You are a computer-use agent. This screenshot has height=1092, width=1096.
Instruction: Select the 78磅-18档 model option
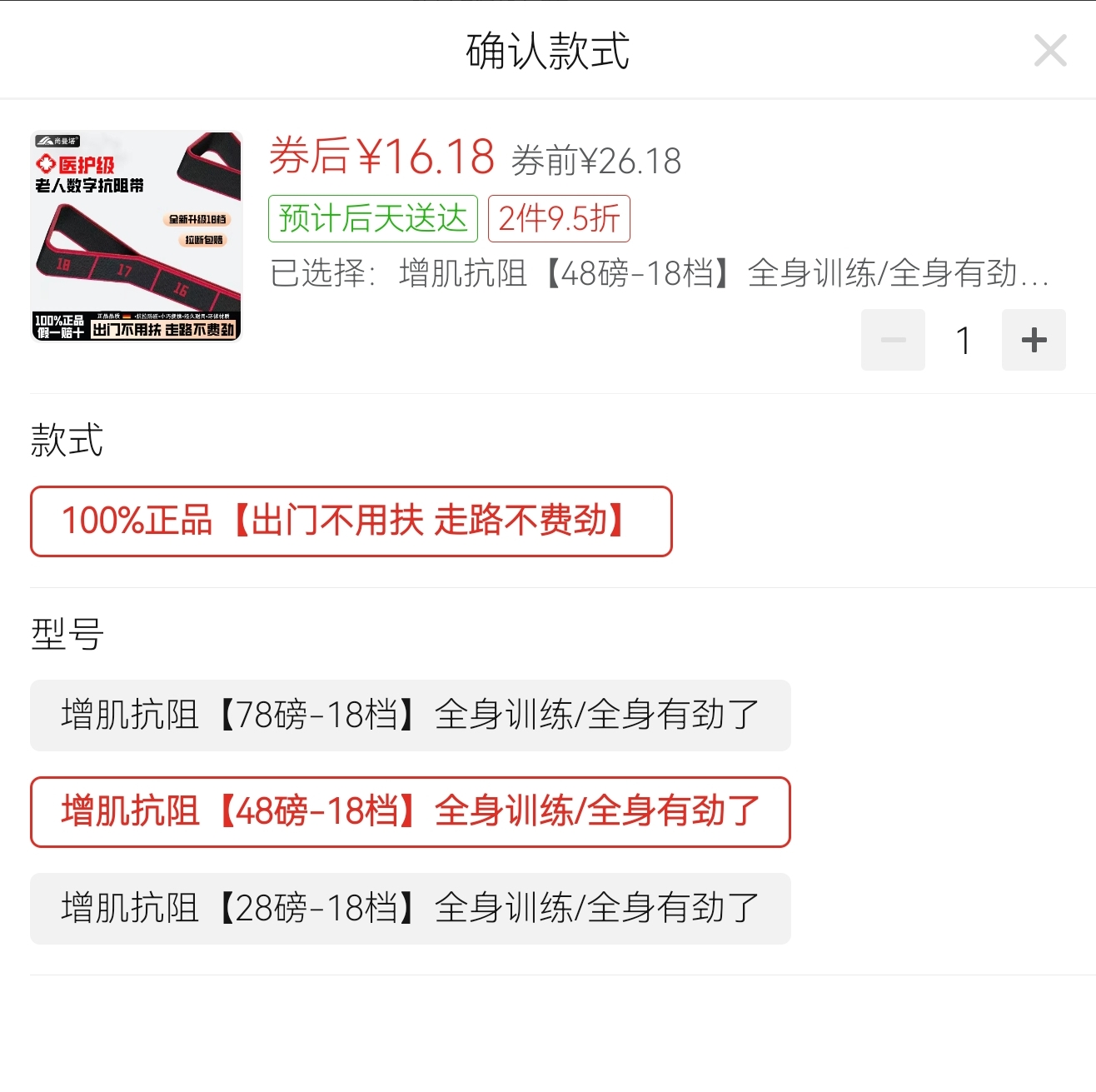[x=411, y=716]
